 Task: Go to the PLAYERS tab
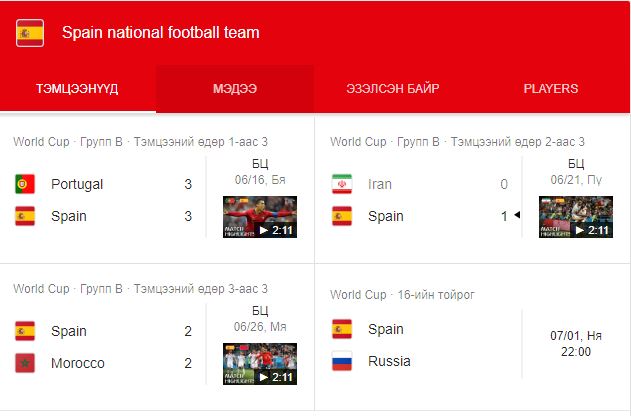[551, 89]
